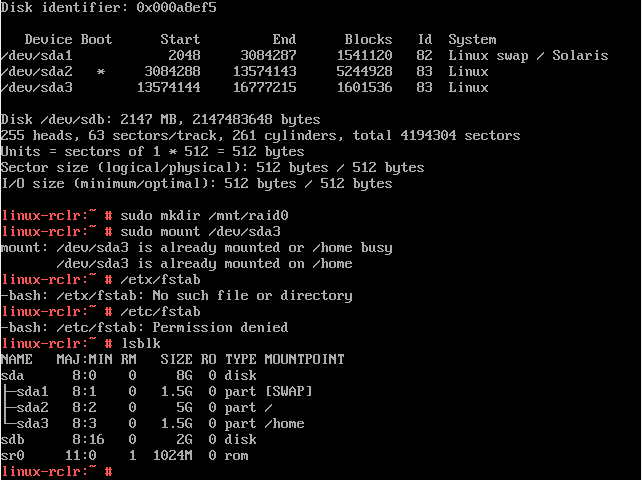The width and height of the screenshot is (642, 480).
Task: Click the sr0 rom device name
Action: 14,455
